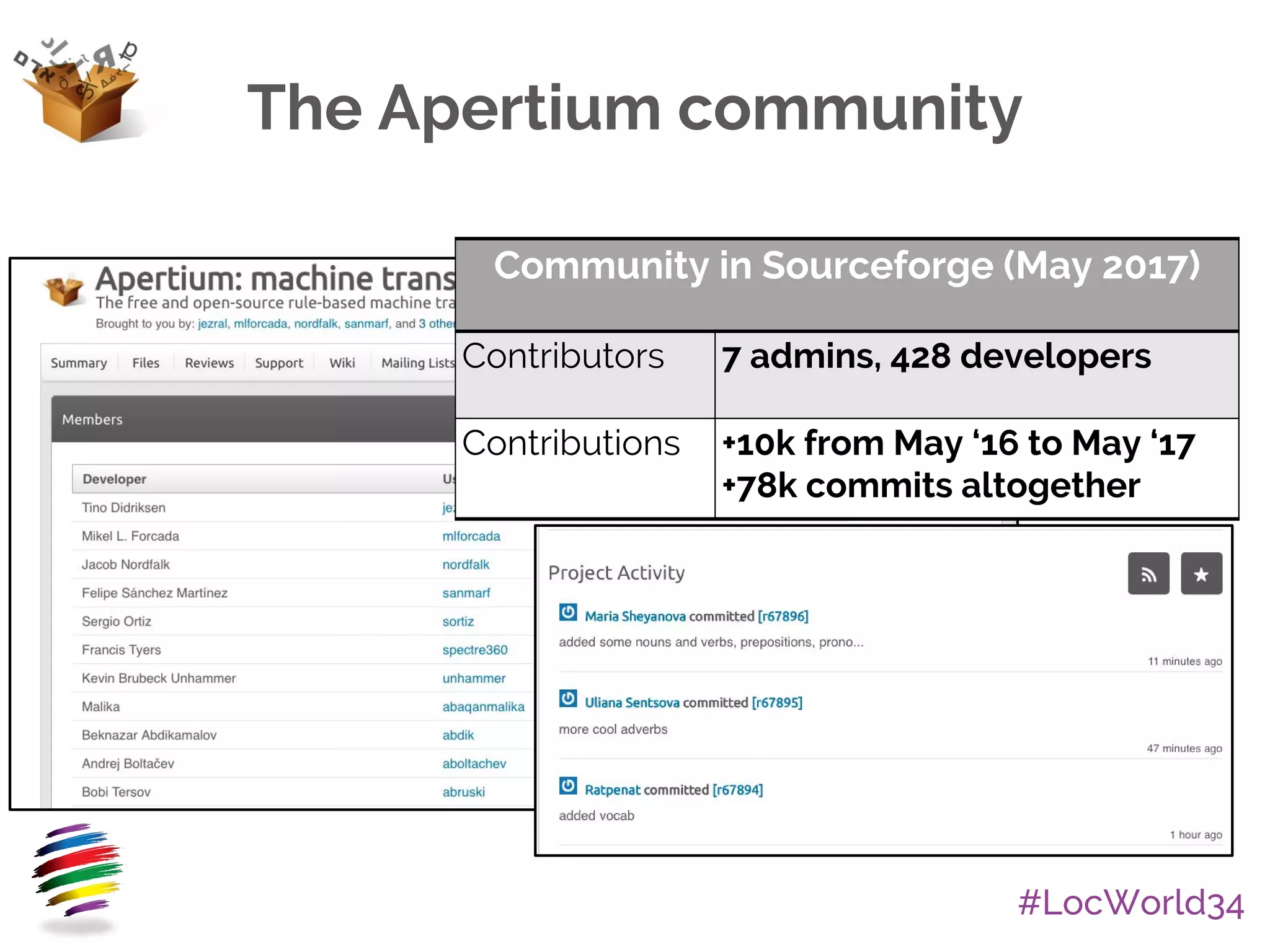Viewport: 1270px width, 952px height.
Task: Switch to the Reviews tab
Action: tap(209, 363)
